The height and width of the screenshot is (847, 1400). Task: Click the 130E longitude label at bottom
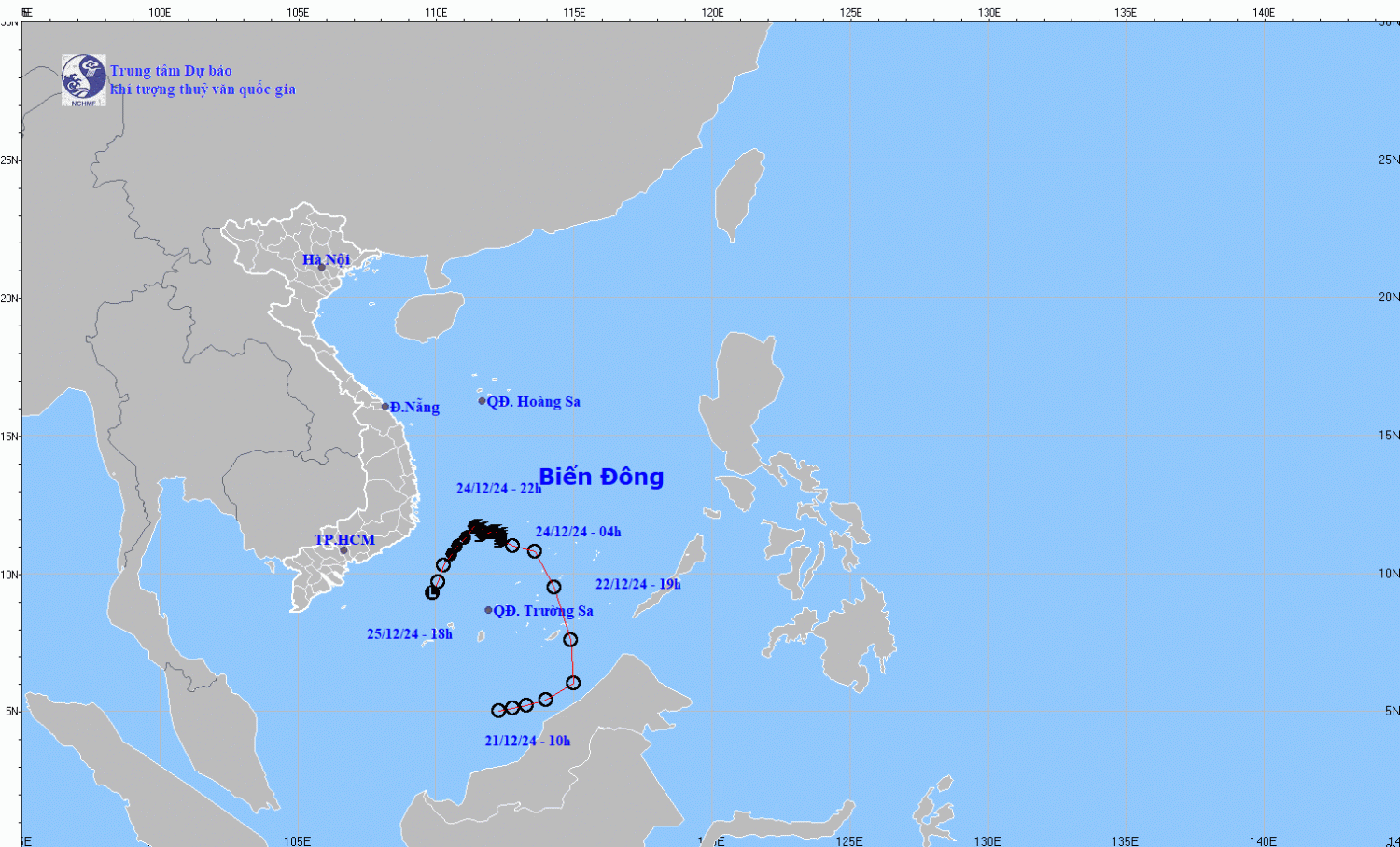987,840
